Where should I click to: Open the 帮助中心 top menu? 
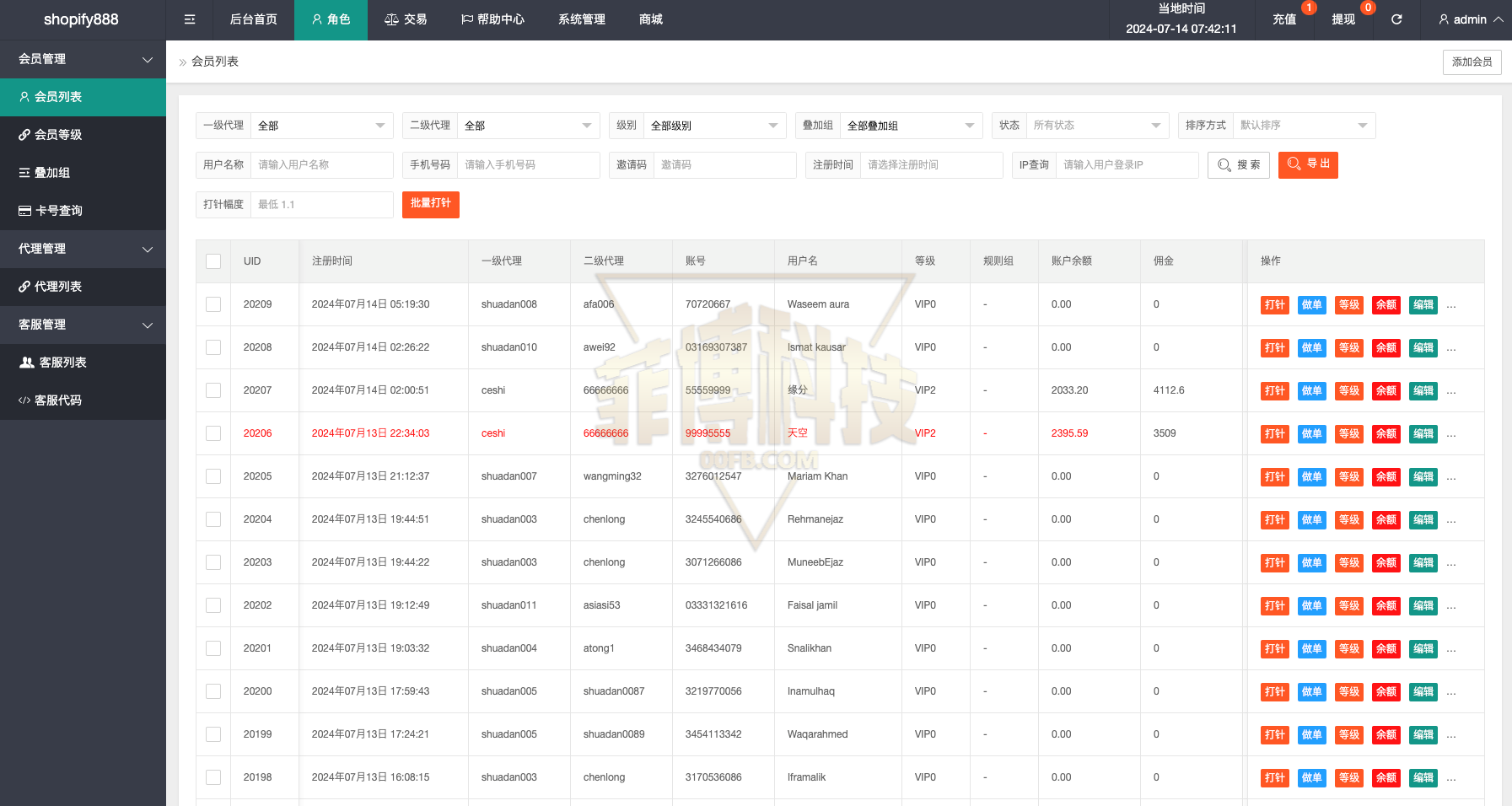click(492, 19)
